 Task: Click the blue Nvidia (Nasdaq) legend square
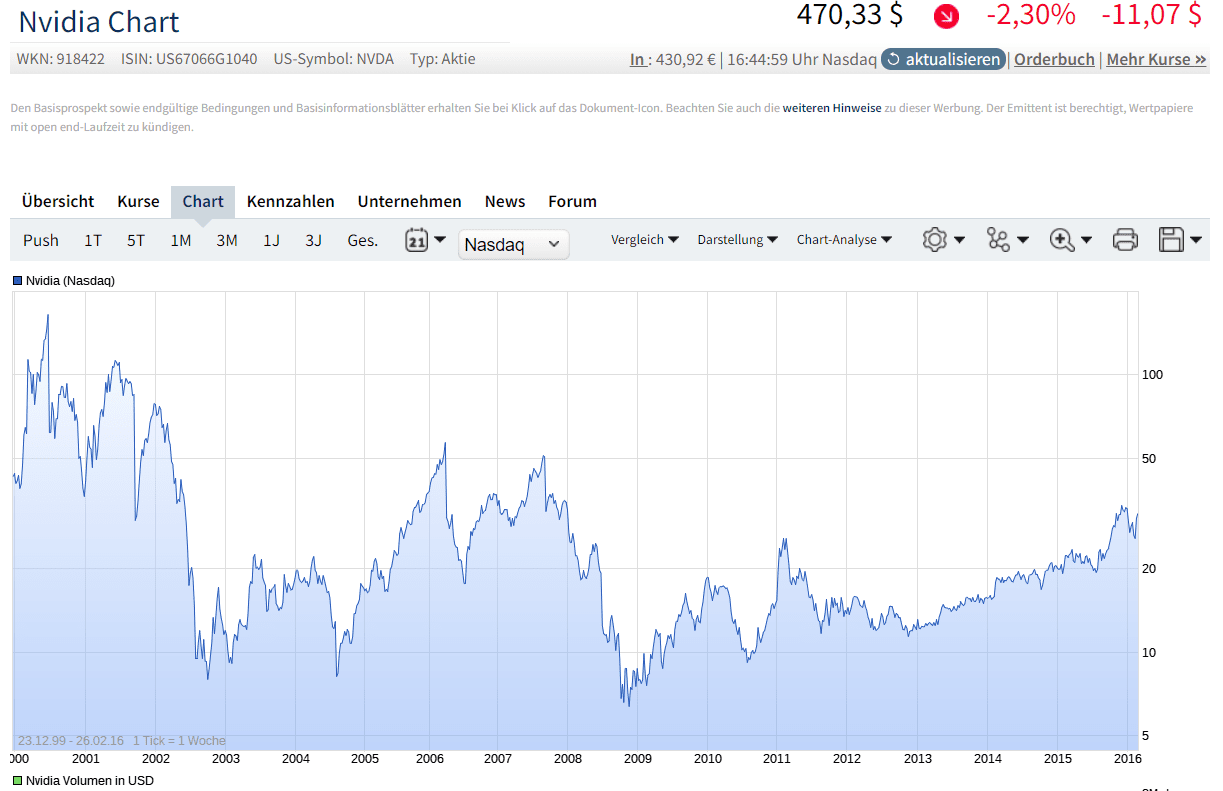(x=17, y=281)
